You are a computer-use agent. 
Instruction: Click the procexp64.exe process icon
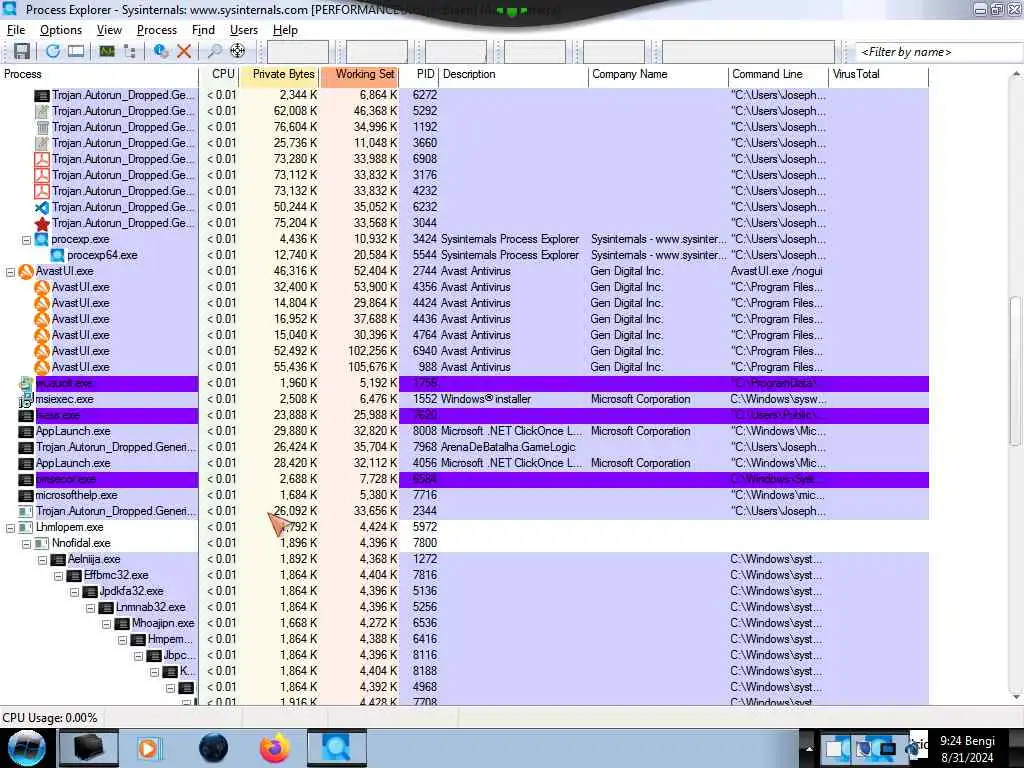click(x=57, y=255)
